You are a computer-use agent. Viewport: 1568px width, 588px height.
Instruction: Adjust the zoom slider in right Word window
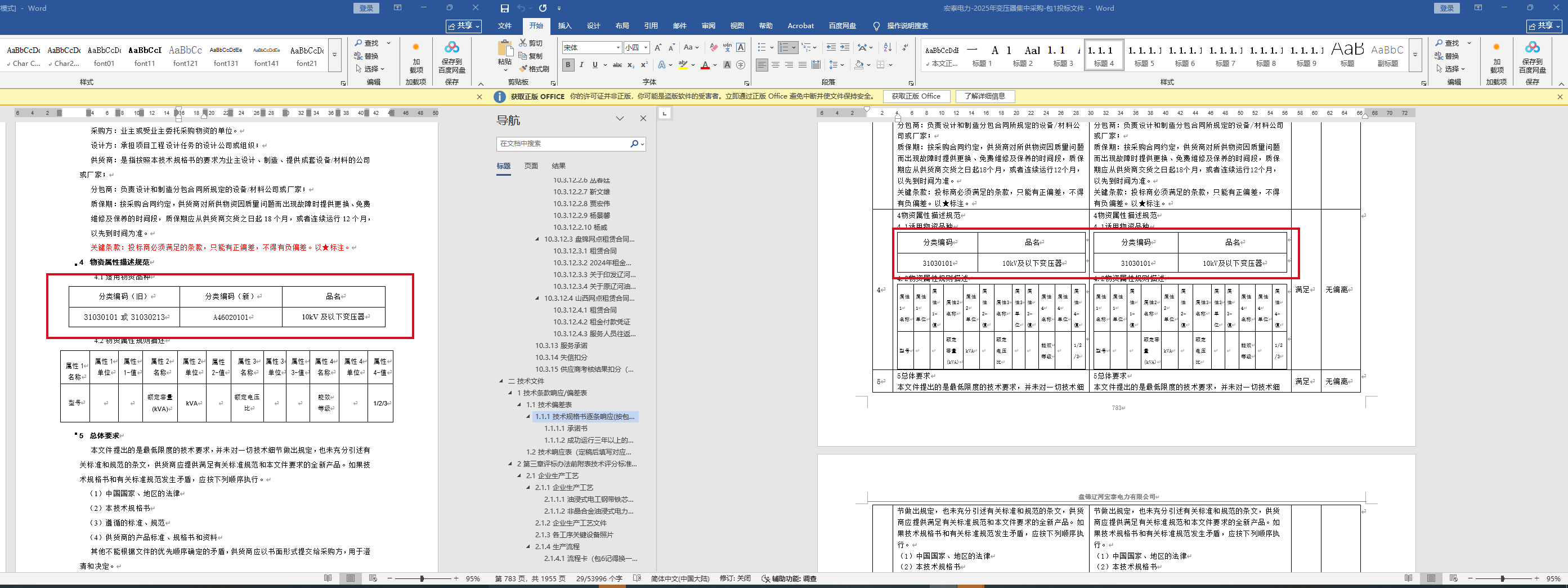pos(1502,578)
